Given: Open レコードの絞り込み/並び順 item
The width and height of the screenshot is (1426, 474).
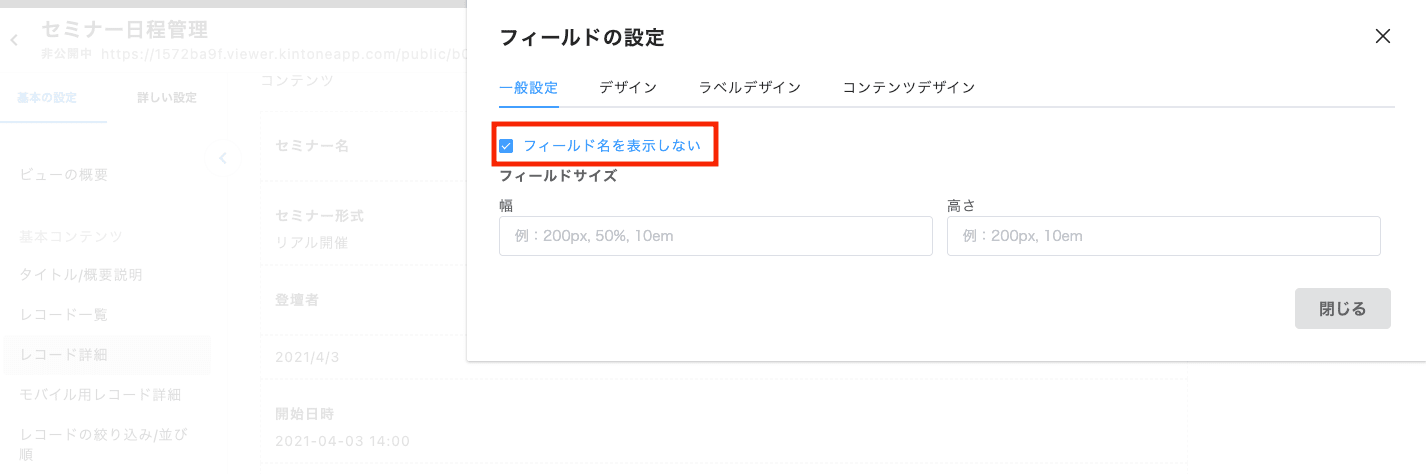Looking at the screenshot, I should tap(103, 444).
